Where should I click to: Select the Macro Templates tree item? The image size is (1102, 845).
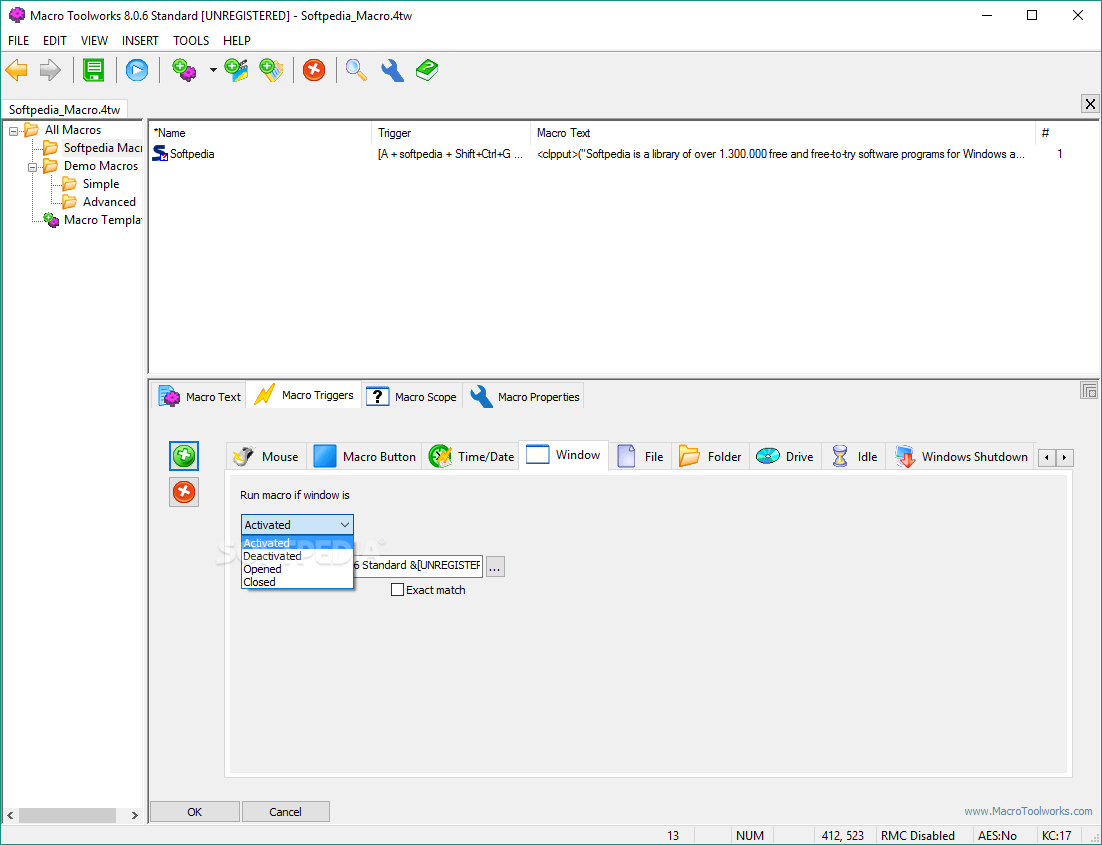(92, 220)
